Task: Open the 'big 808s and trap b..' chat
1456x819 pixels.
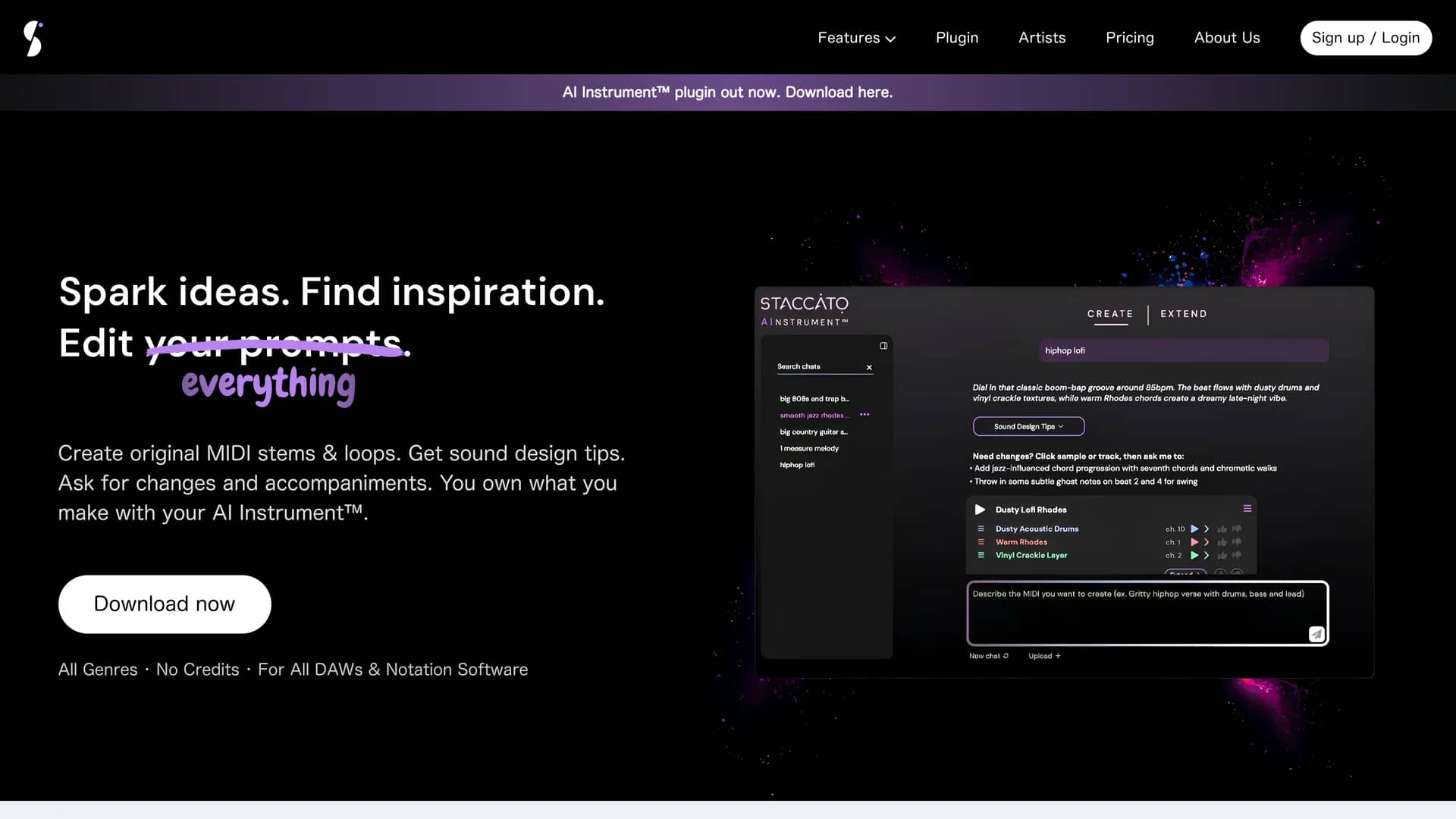Action: [x=814, y=399]
